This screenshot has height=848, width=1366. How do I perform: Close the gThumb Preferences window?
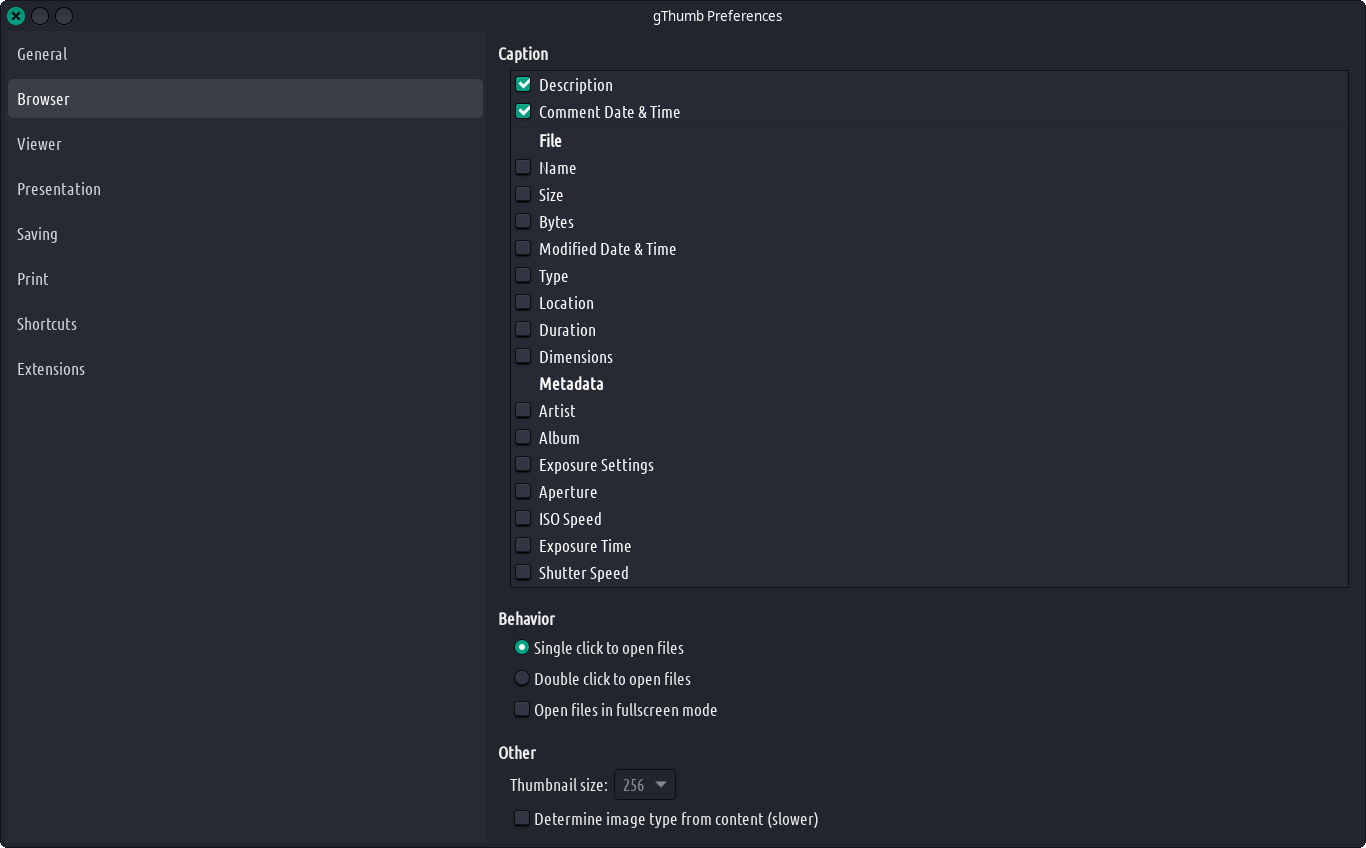coord(16,16)
